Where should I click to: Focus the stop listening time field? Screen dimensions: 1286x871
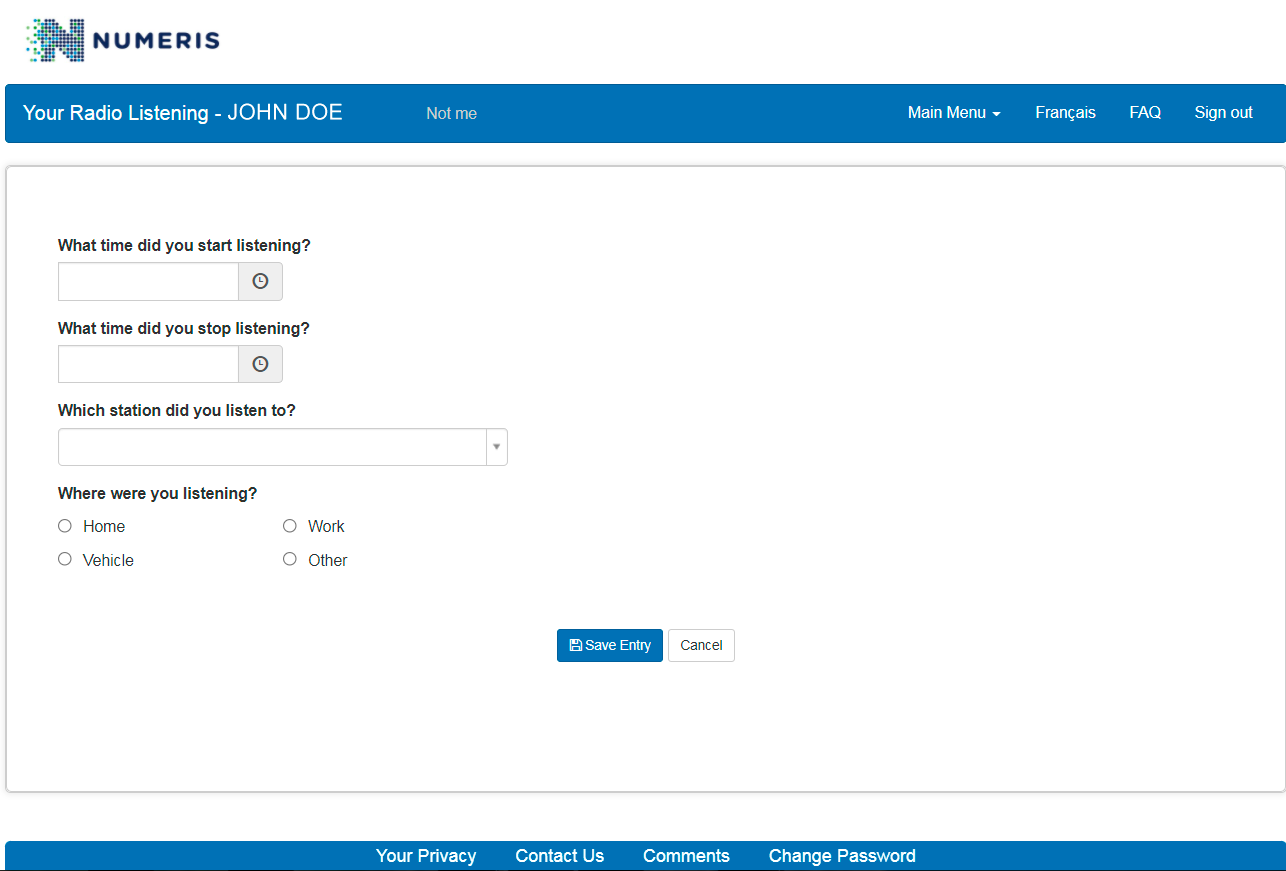[148, 365]
